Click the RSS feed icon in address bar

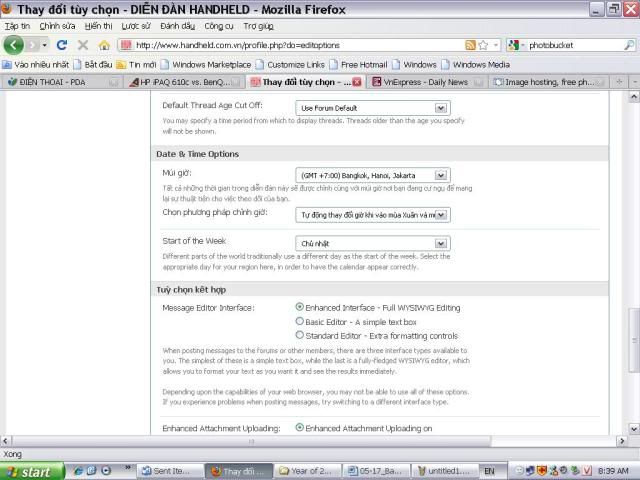pyautogui.click(x=470, y=45)
